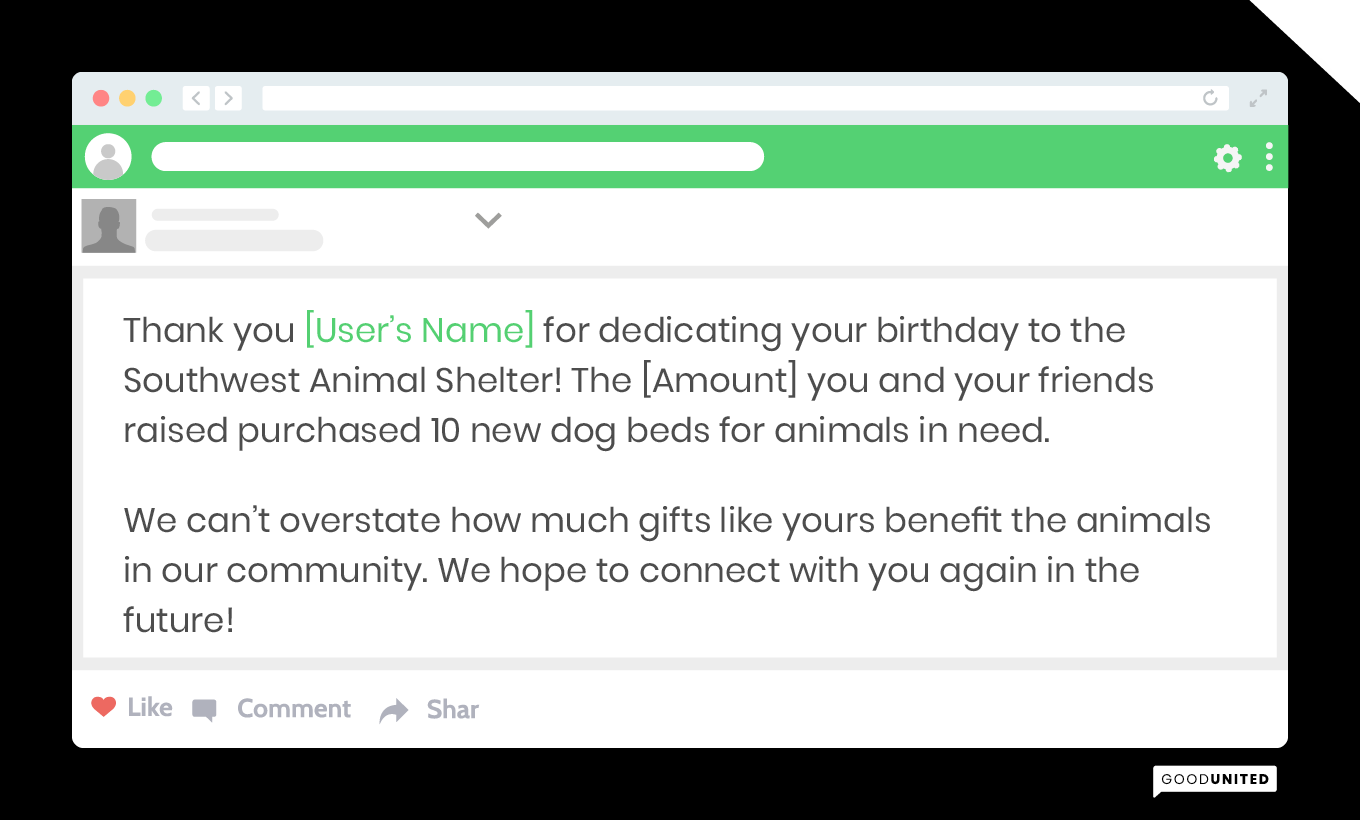Screen dimensions: 1360x820
Task: Click the Shar action text
Action: pos(452,709)
